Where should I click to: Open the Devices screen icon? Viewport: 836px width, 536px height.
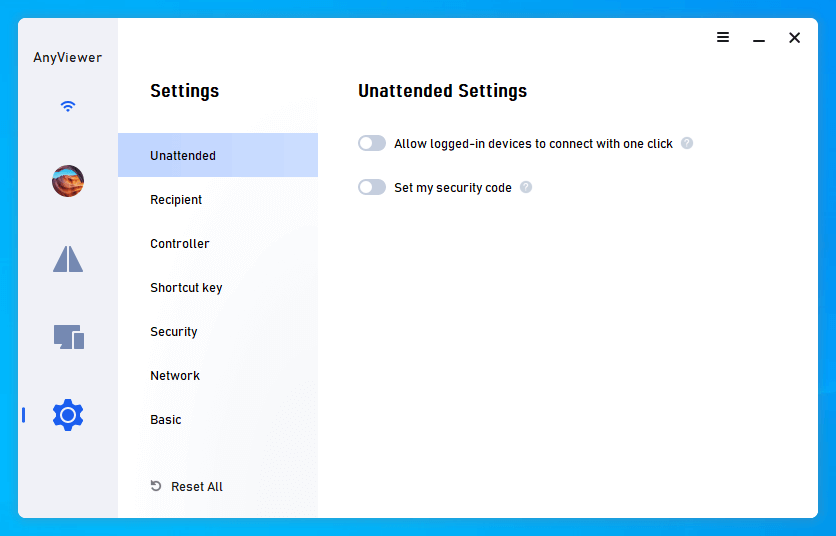(x=68, y=337)
